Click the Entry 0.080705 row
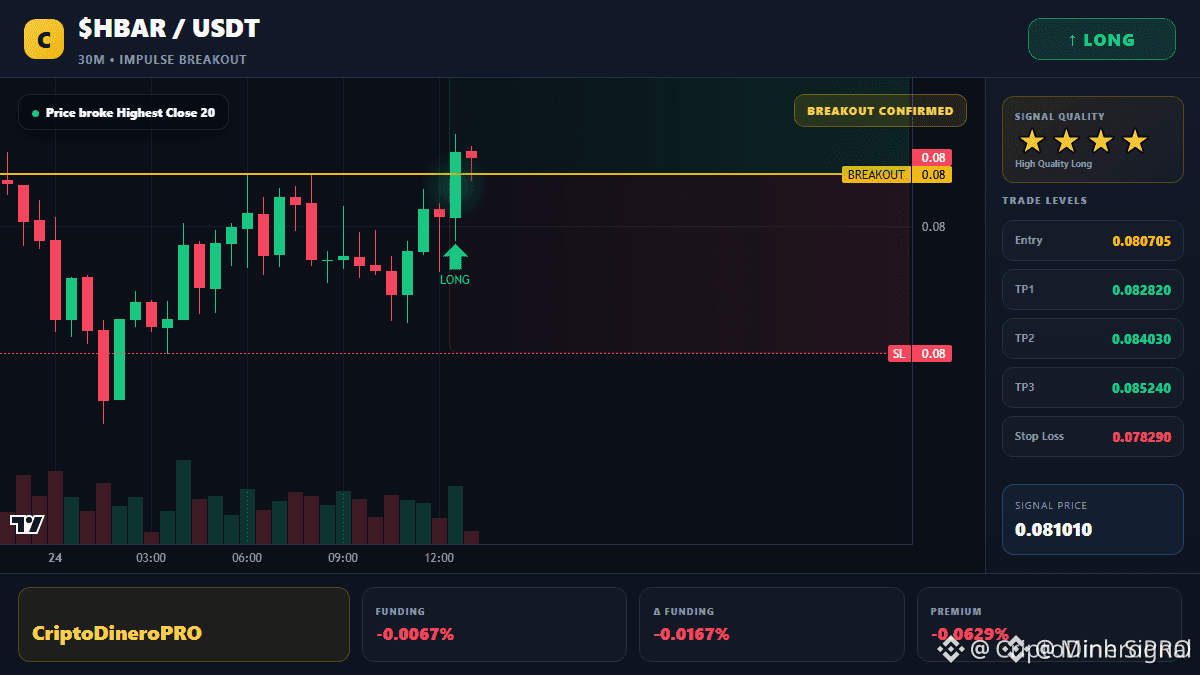Image resolution: width=1200 pixels, height=675 pixels. point(1093,240)
